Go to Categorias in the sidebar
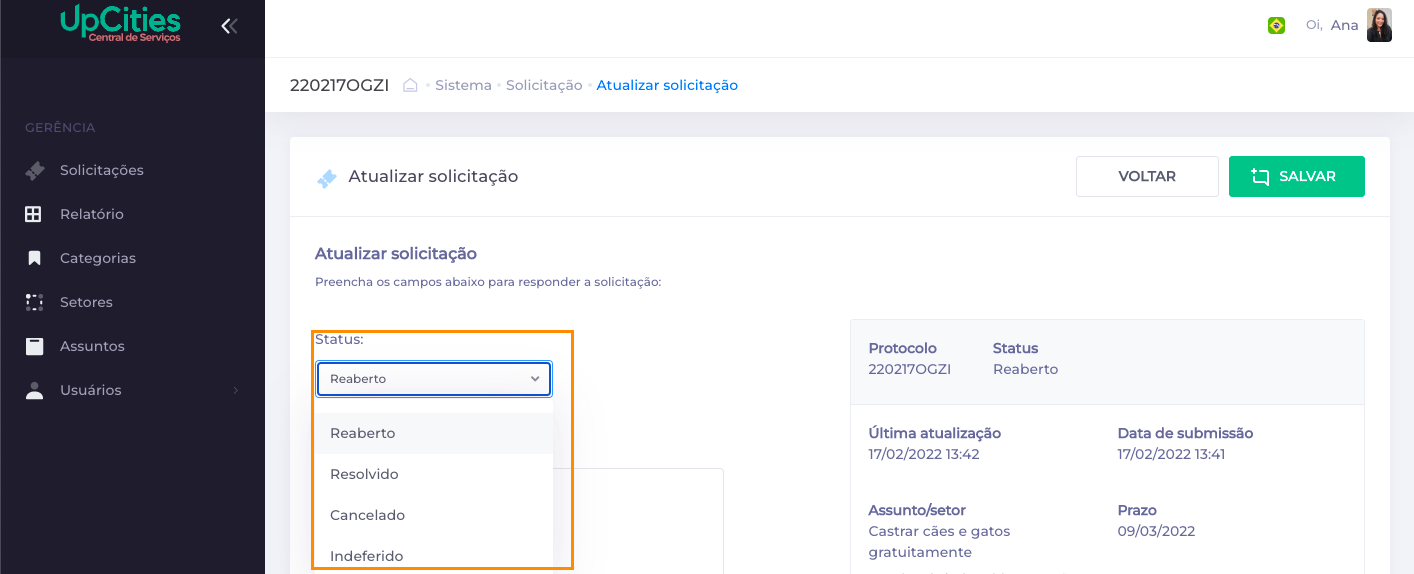Viewport: 1414px width, 574px height. point(98,258)
